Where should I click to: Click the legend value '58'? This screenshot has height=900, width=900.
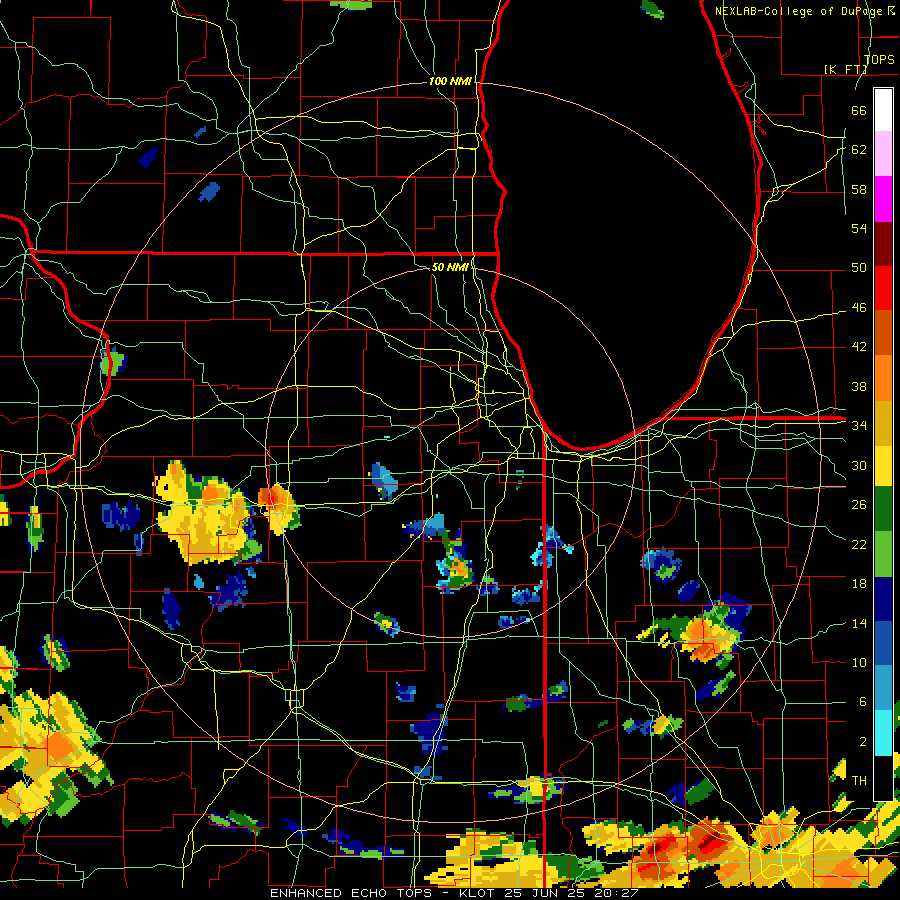[x=859, y=189]
